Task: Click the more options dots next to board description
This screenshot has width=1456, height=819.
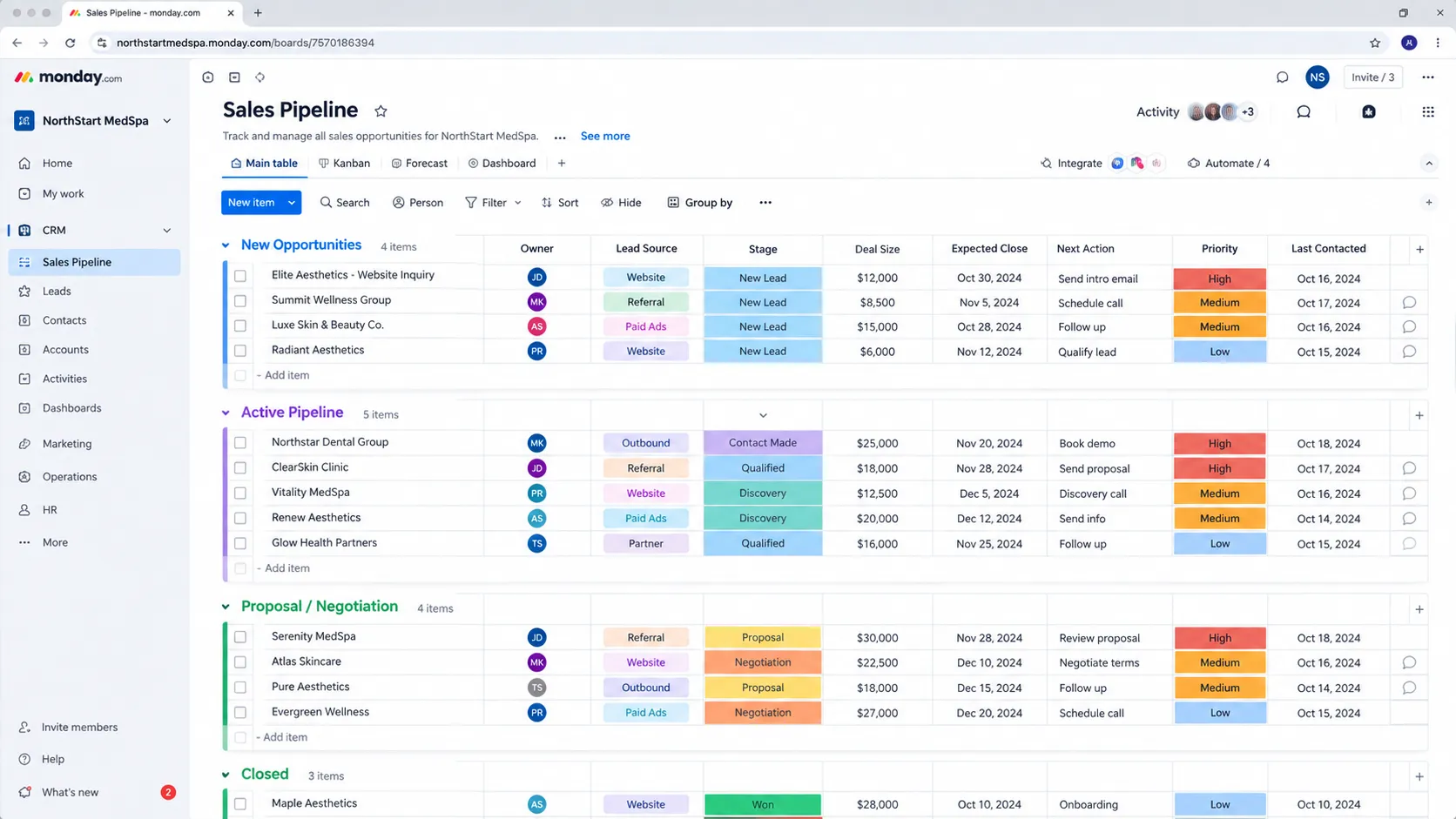Action: (x=560, y=137)
